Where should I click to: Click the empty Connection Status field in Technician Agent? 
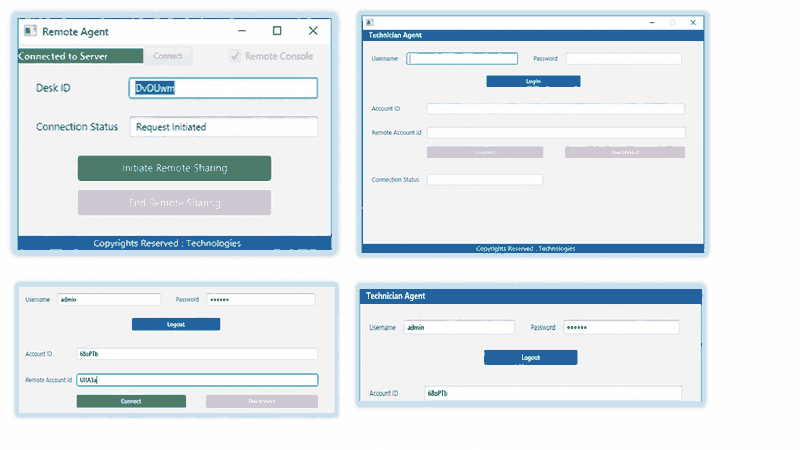pos(485,180)
